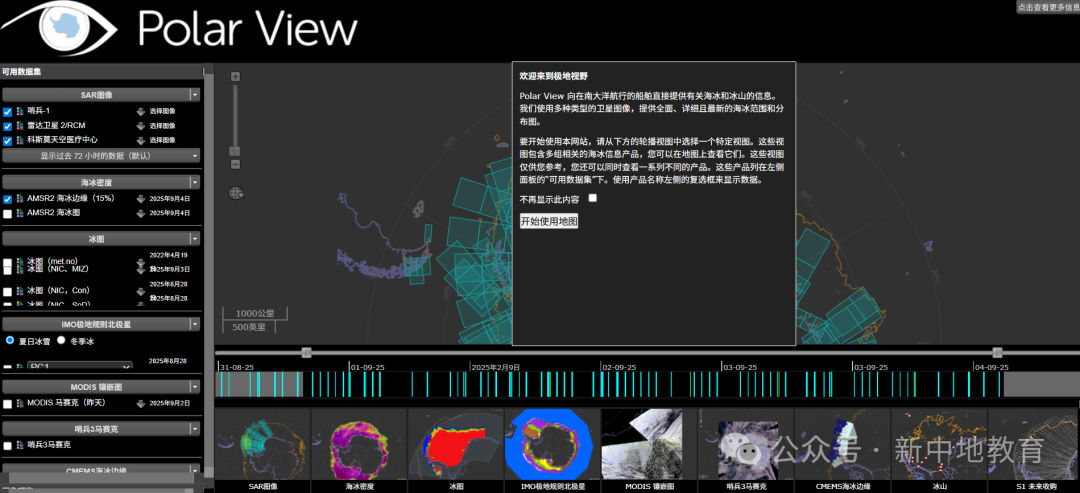Click legend icon beside AMSR2 海冰边缘（15%）
This screenshot has height=493, width=1080.
[x=19, y=199]
